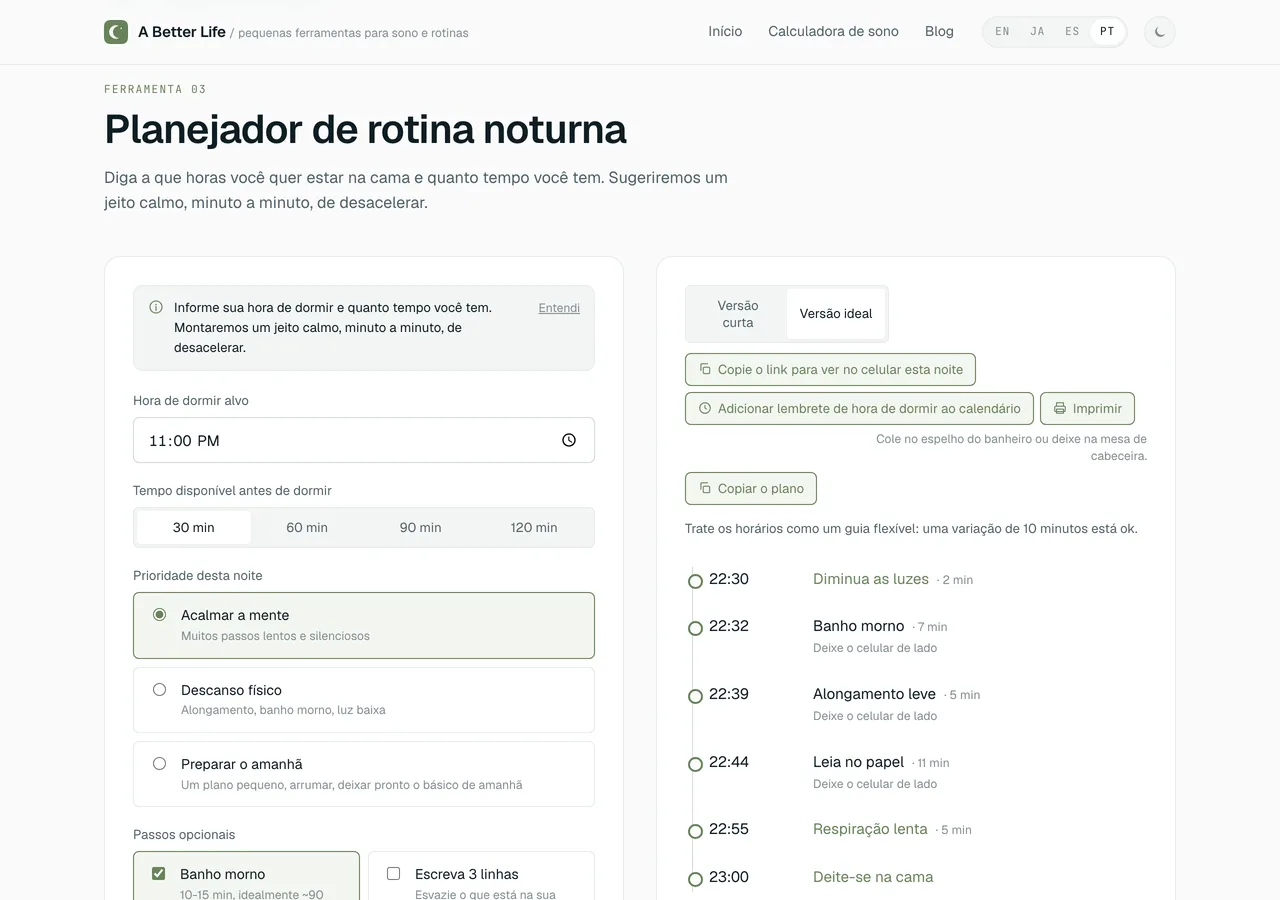
Task: Copy the link to view on phone tonight
Action: [x=830, y=369]
